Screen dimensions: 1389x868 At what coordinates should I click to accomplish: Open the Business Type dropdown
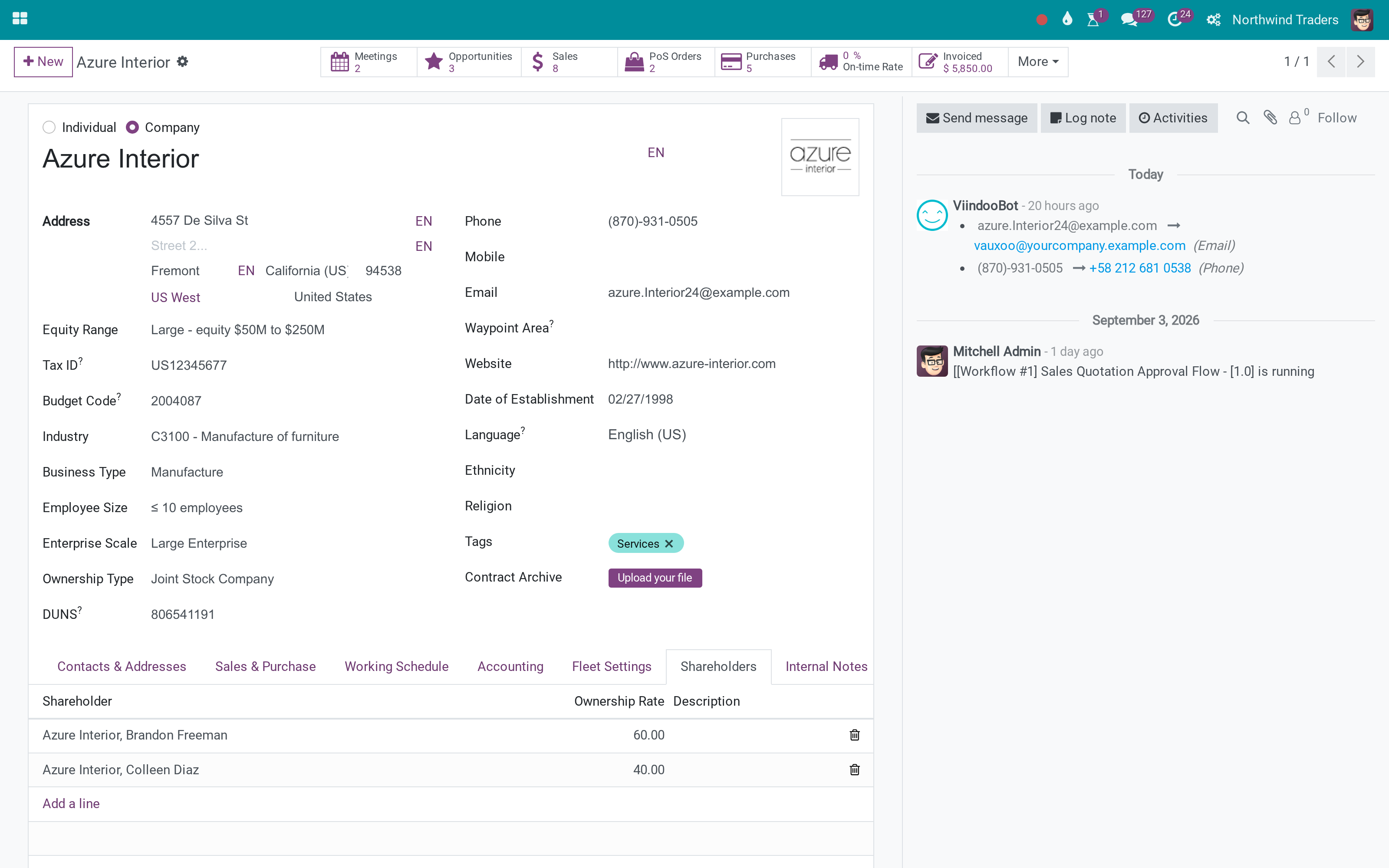293,472
